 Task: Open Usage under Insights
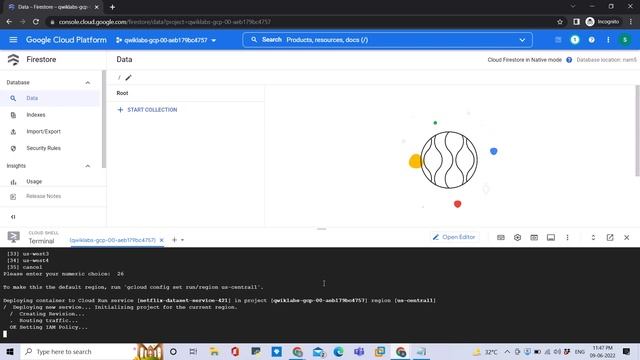pyautogui.click(x=34, y=181)
